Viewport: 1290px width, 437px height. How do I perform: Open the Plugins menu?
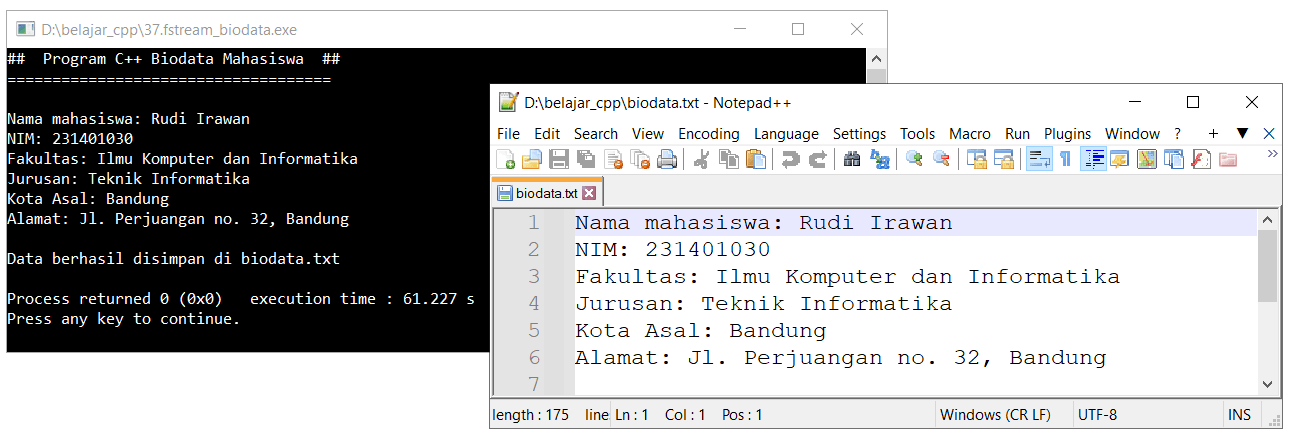1068,134
